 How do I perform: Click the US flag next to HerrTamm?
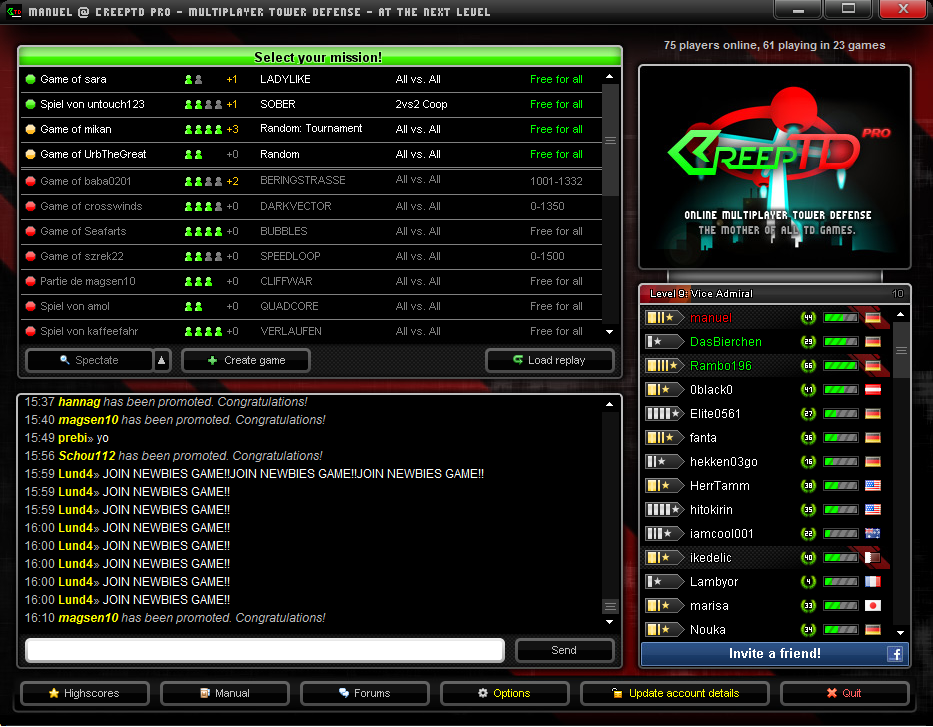click(x=873, y=485)
